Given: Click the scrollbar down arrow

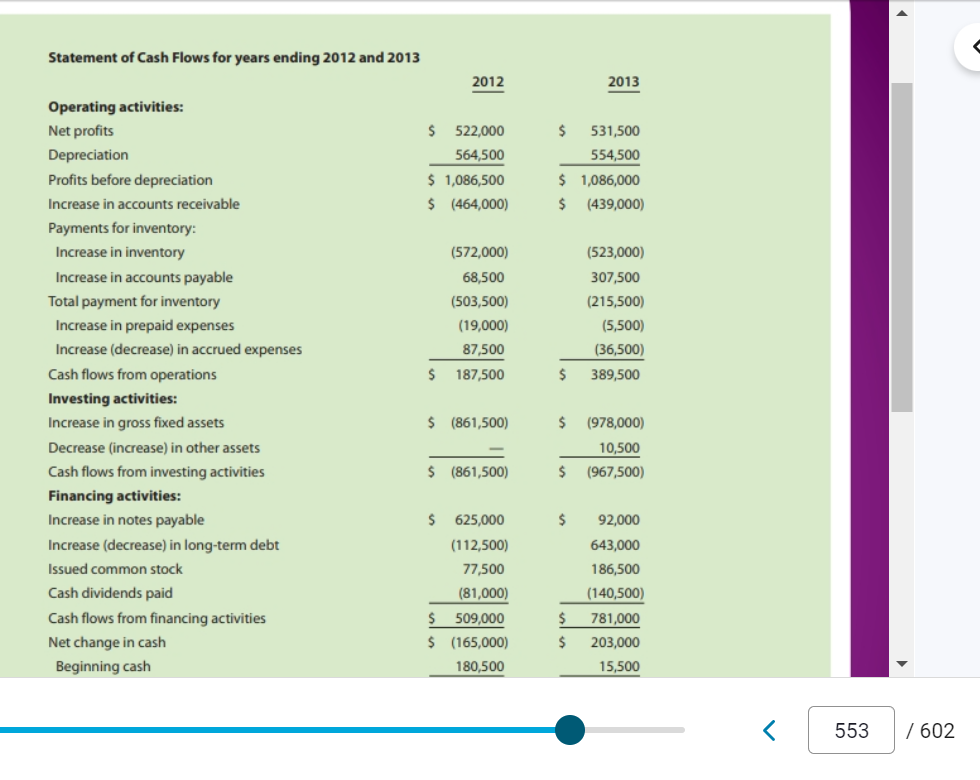Looking at the screenshot, I should pyautogui.click(x=901, y=663).
